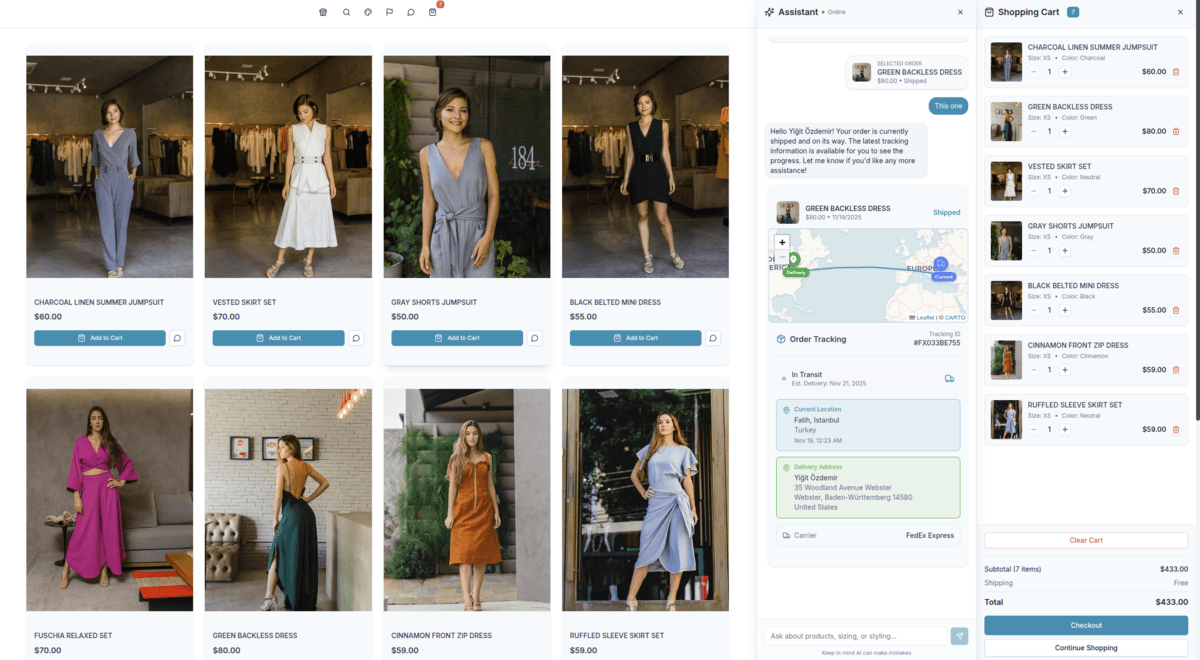Image resolution: width=1200 pixels, height=660 pixels.
Task: Increase quantity of Vested Skirt Set
Action: (x=1065, y=191)
